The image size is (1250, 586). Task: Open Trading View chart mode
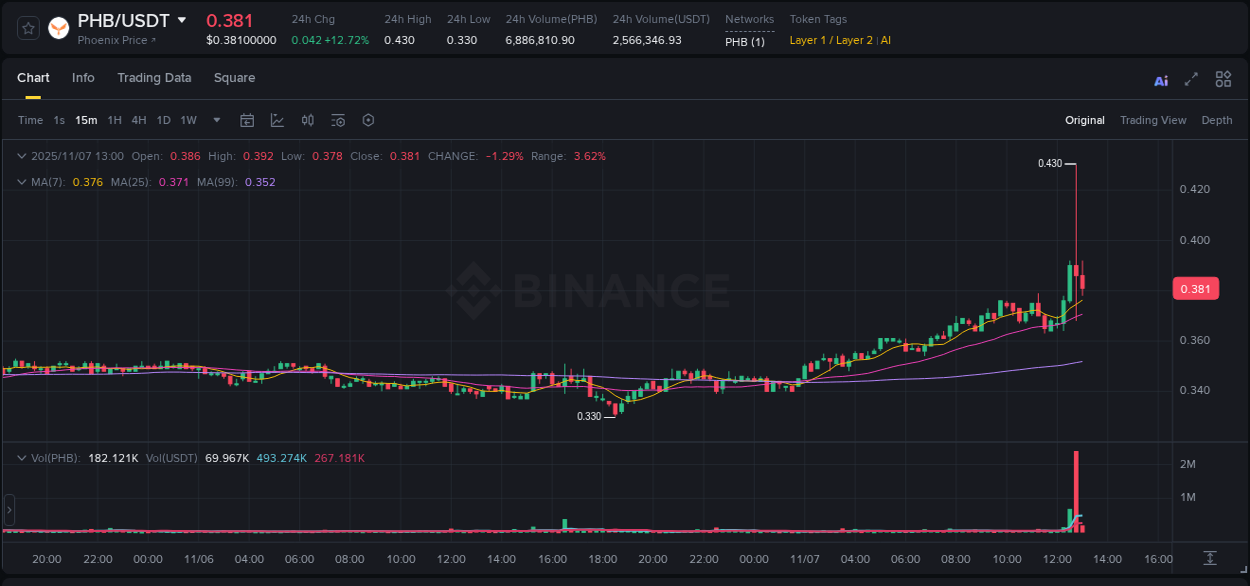[x=1153, y=120]
